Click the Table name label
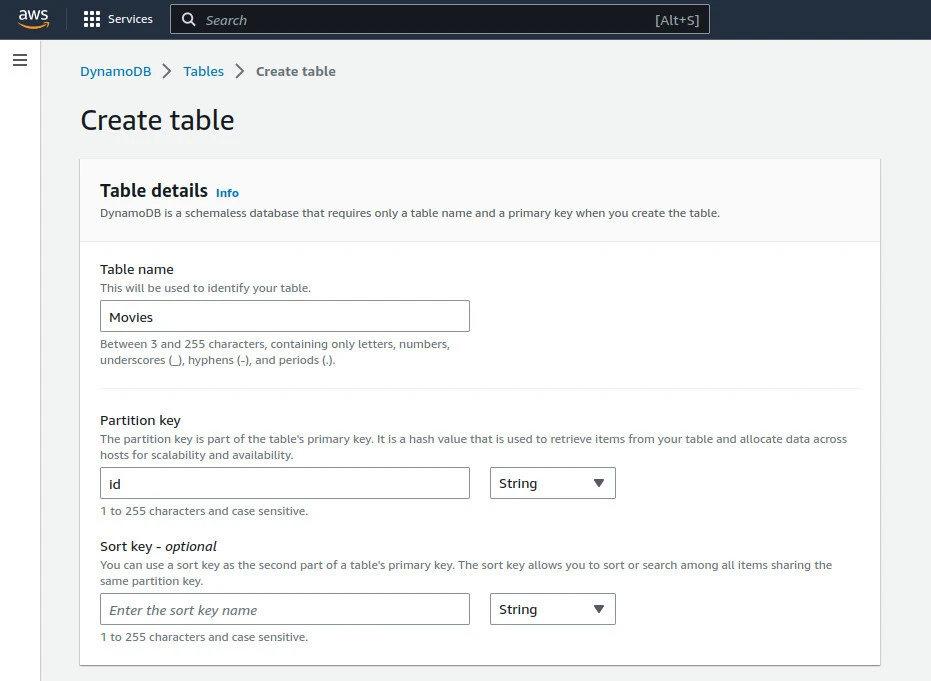The height and width of the screenshot is (681, 931). click(x=137, y=269)
